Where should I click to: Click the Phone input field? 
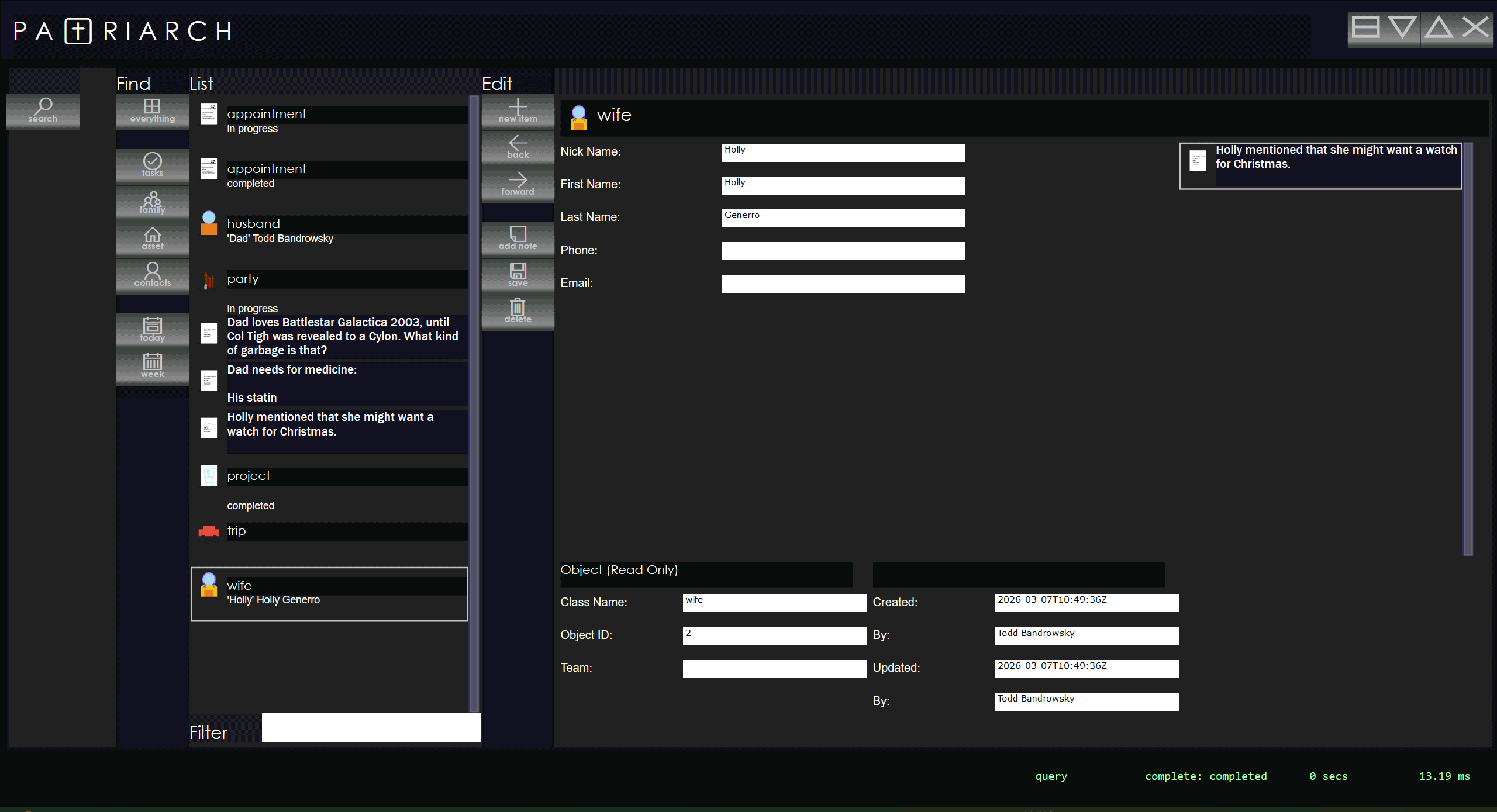tap(843, 251)
